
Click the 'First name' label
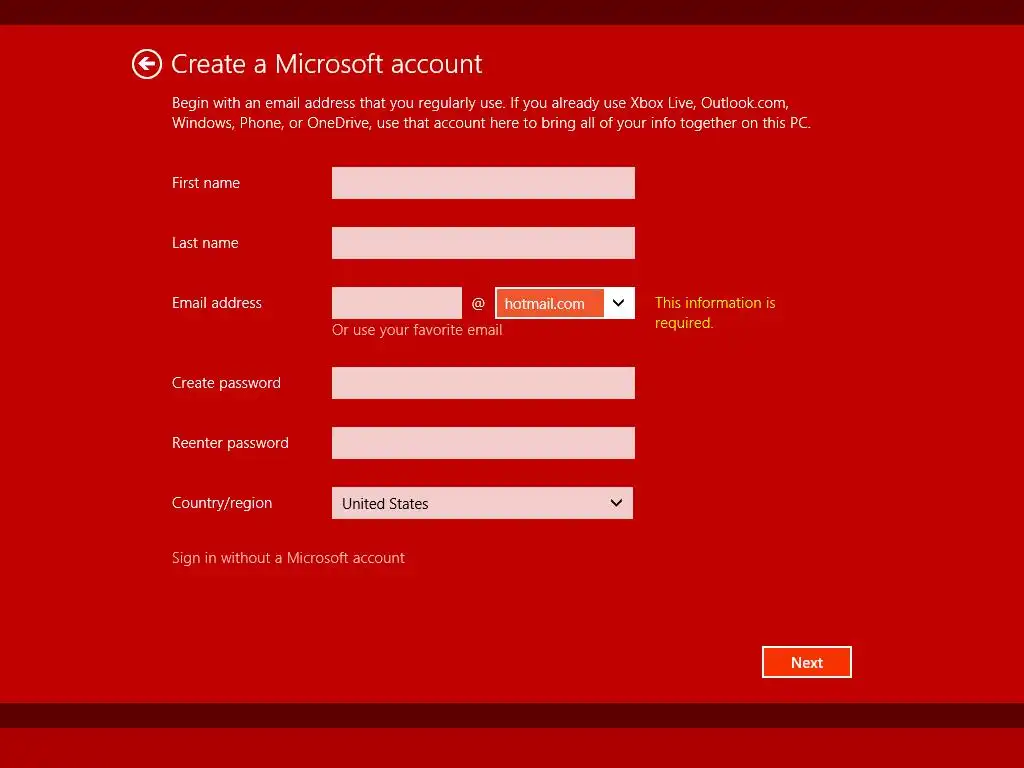[206, 183]
